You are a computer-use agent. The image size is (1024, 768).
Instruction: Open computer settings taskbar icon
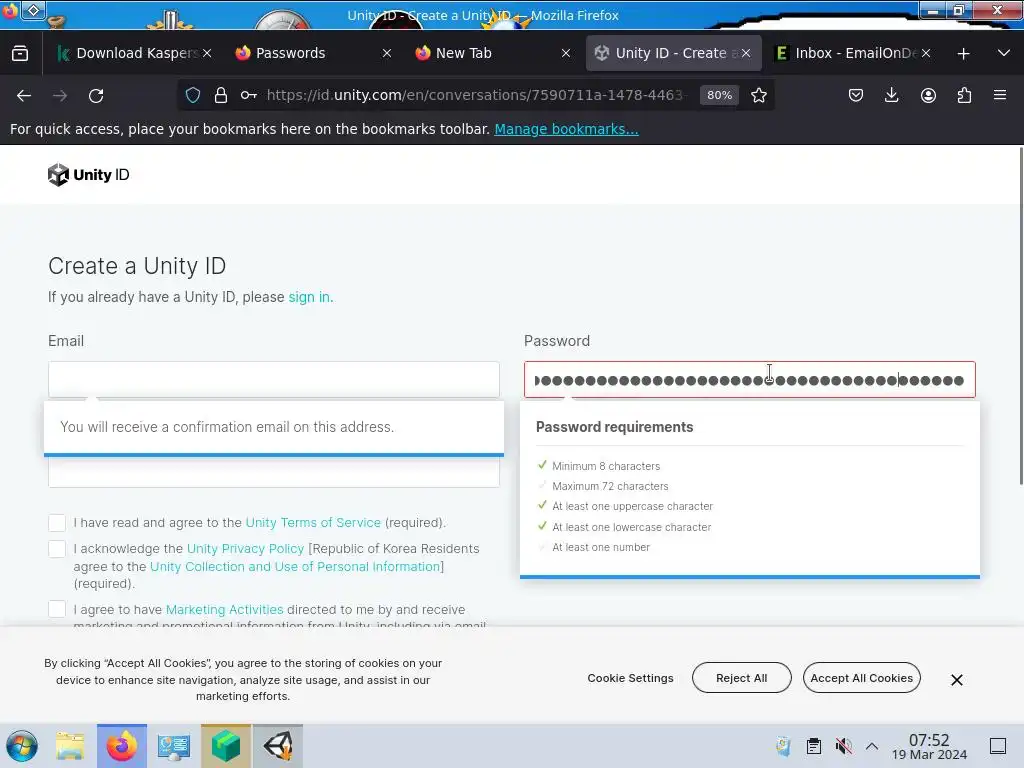(x=174, y=746)
